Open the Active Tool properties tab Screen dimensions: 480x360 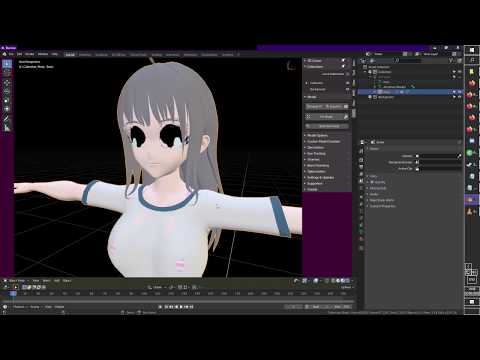(361, 151)
